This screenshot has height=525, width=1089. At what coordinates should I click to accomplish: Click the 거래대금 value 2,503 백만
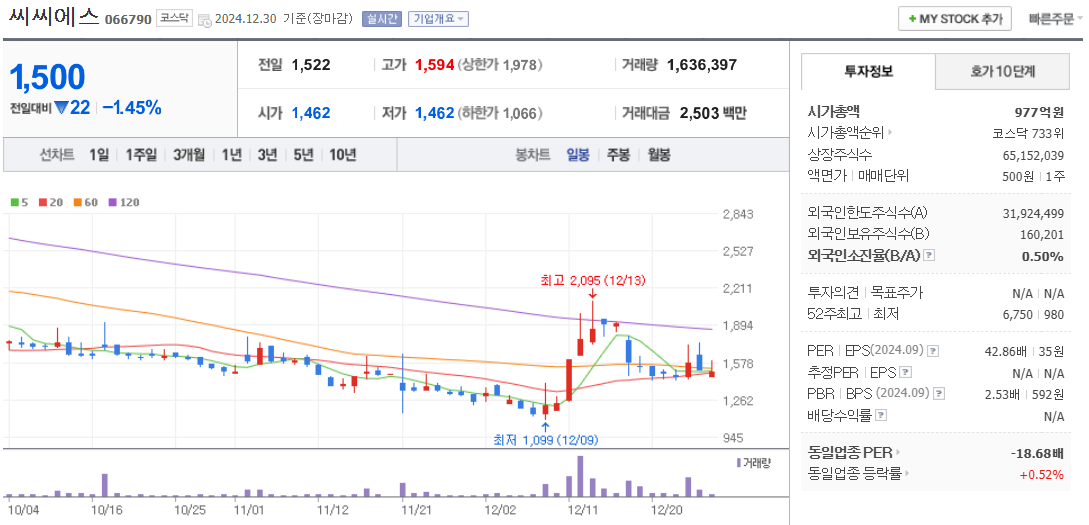pyautogui.click(x=713, y=113)
